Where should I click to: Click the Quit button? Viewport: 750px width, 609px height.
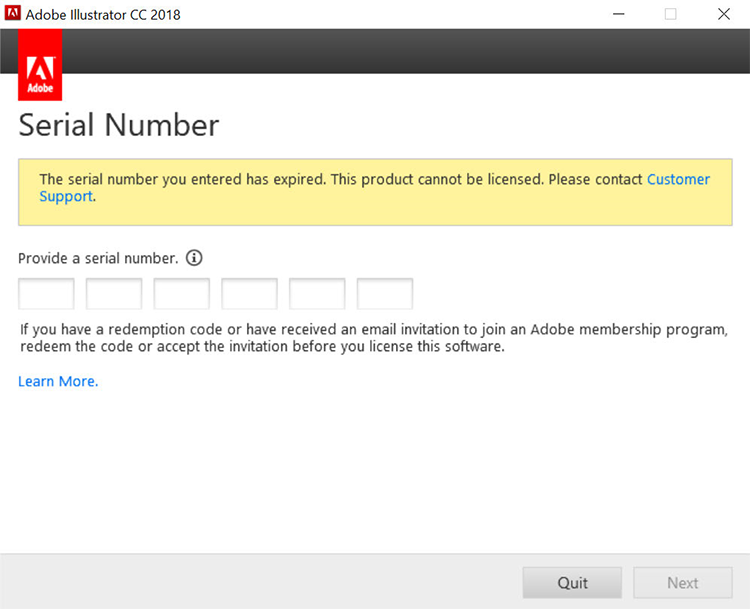click(x=572, y=583)
